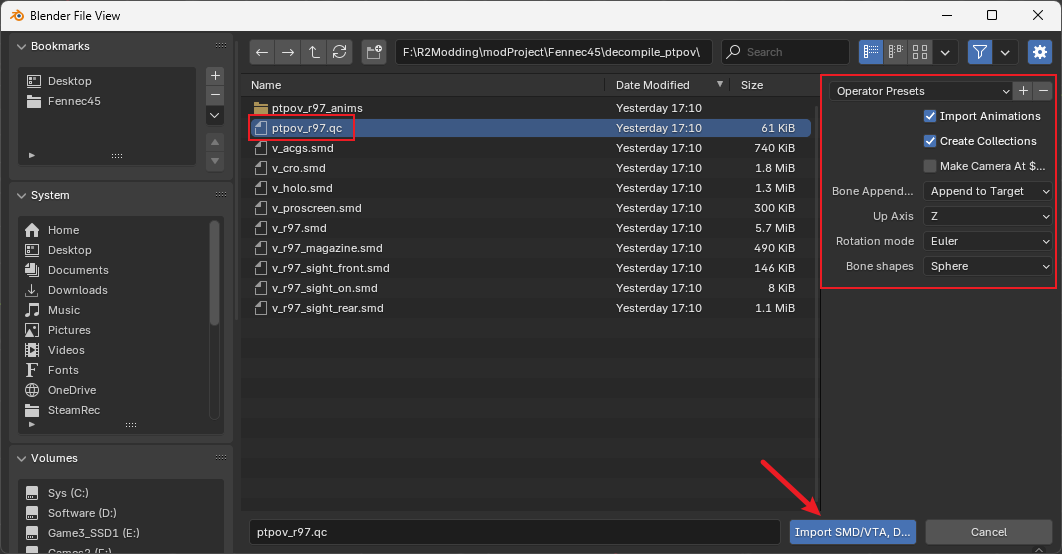Viewport: 1062px width, 554px height.
Task: Click the forward navigation arrow
Action: click(288, 52)
